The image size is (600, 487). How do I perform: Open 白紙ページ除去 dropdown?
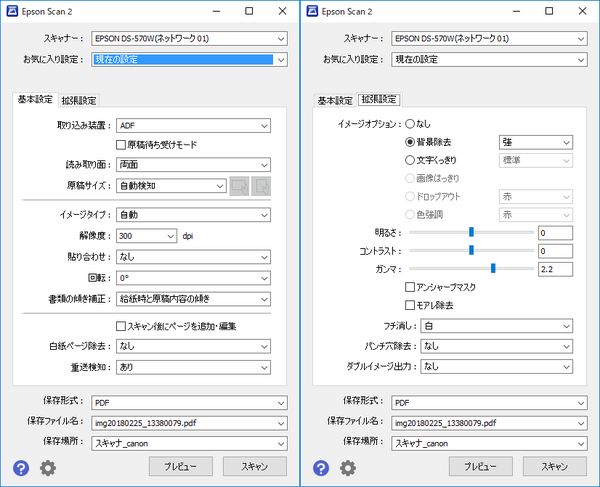193,346
